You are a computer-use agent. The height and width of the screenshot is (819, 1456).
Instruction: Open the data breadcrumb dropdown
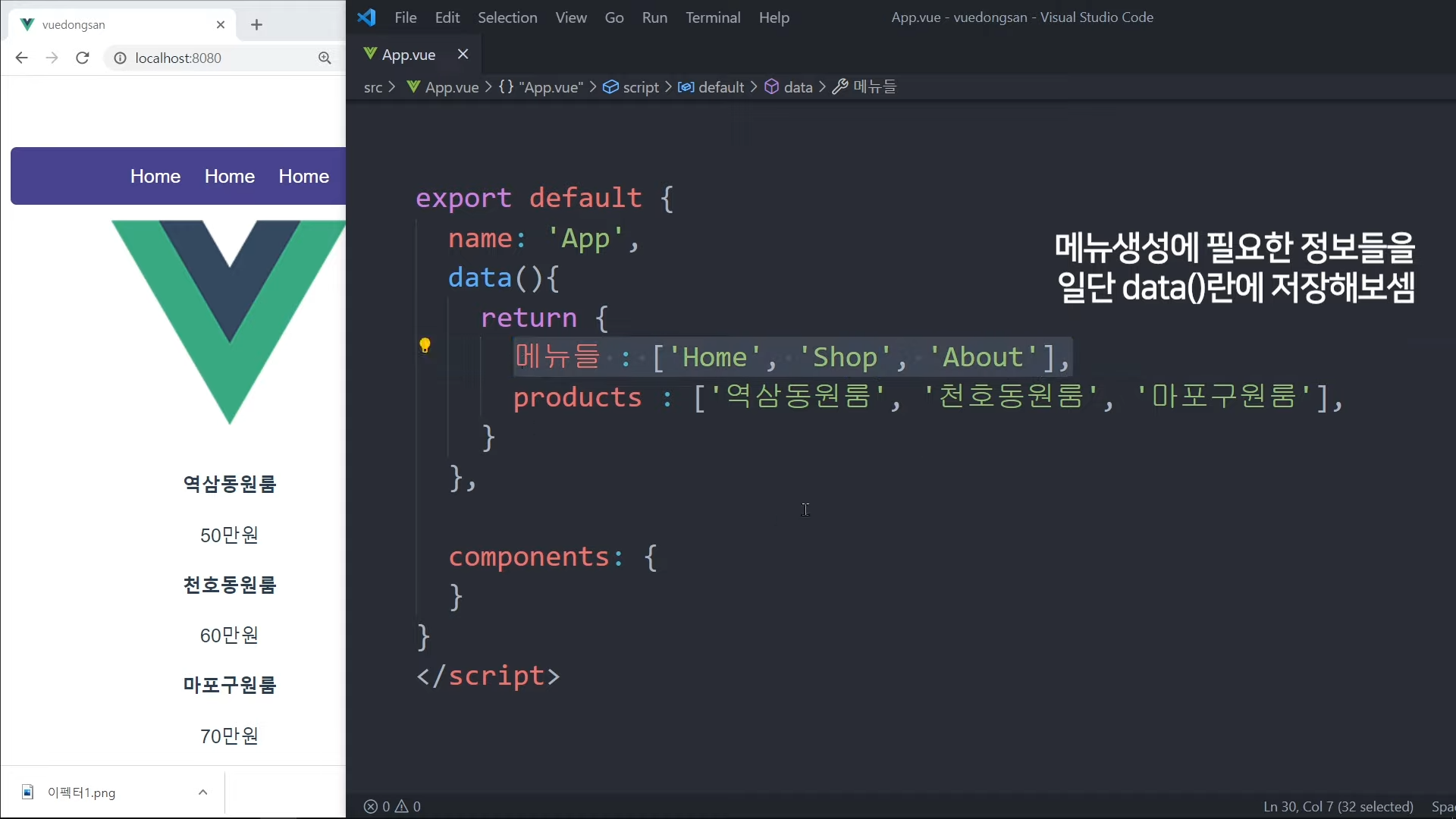point(797,87)
